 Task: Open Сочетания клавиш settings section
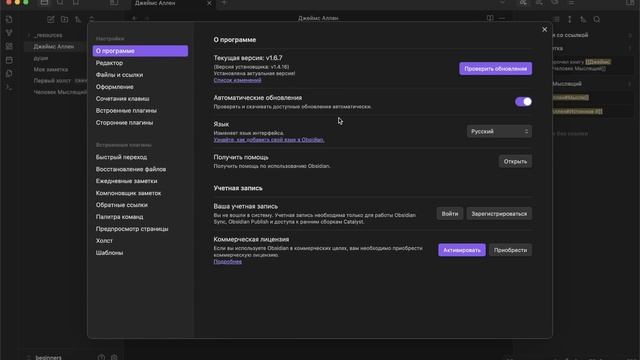pyautogui.click(x=140, y=99)
